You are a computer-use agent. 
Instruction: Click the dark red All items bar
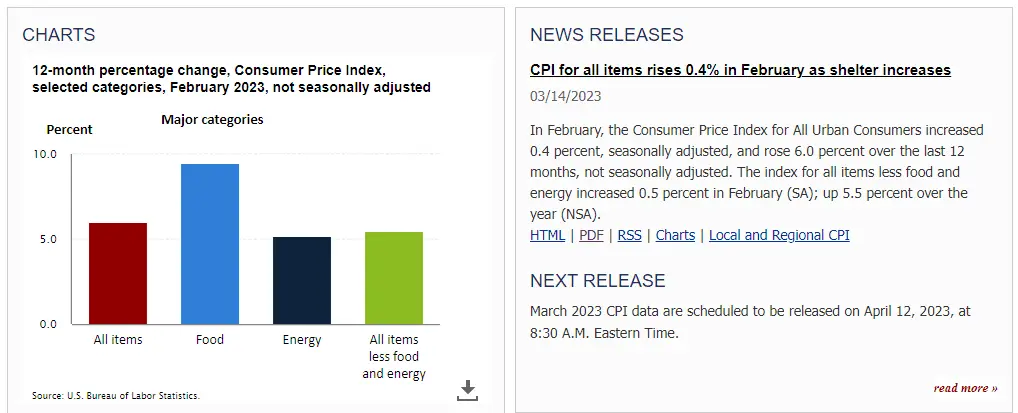(118, 273)
